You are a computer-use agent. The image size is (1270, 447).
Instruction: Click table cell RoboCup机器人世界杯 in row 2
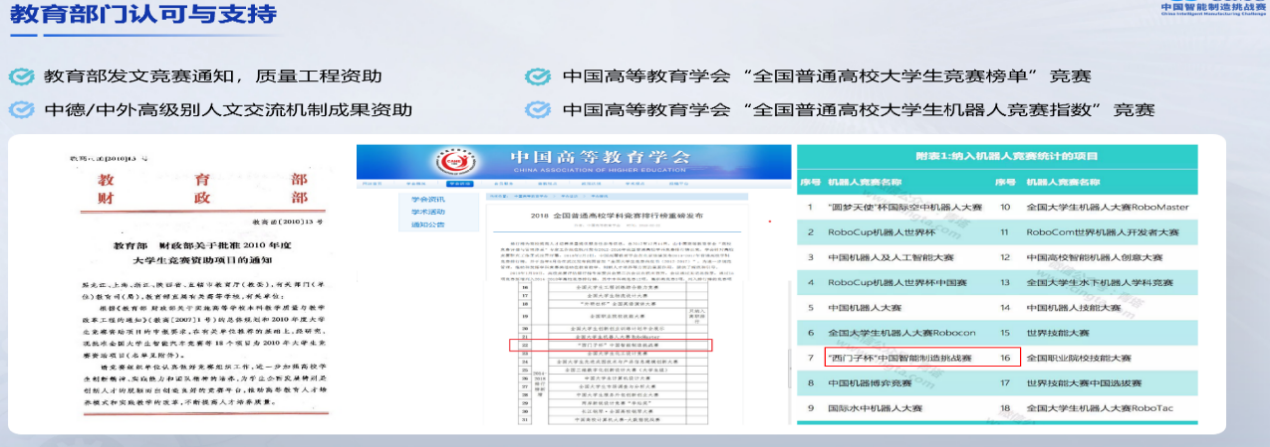pyautogui.click(x=880, y=232)
